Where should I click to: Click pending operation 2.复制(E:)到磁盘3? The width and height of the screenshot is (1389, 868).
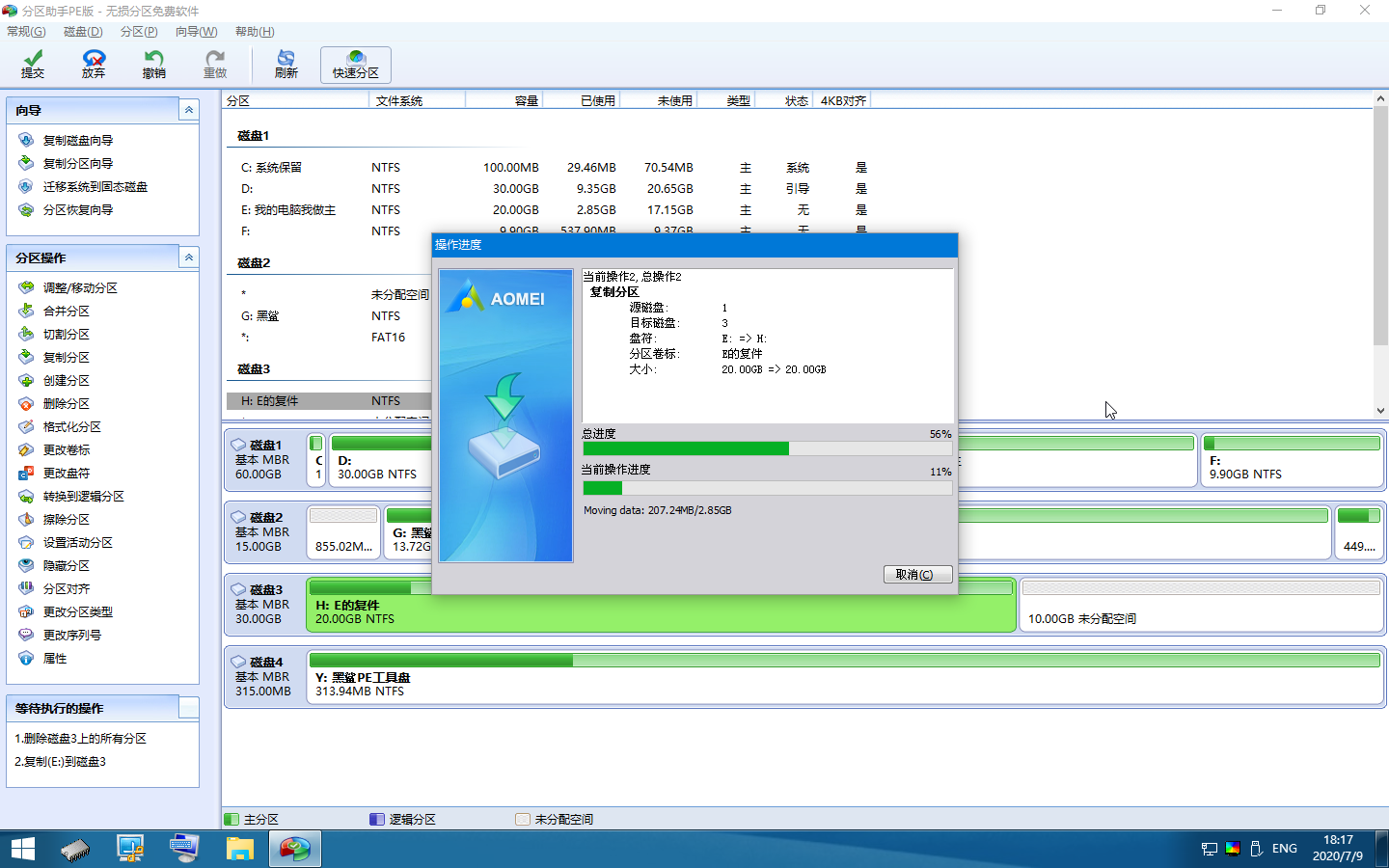click(61, 761)
